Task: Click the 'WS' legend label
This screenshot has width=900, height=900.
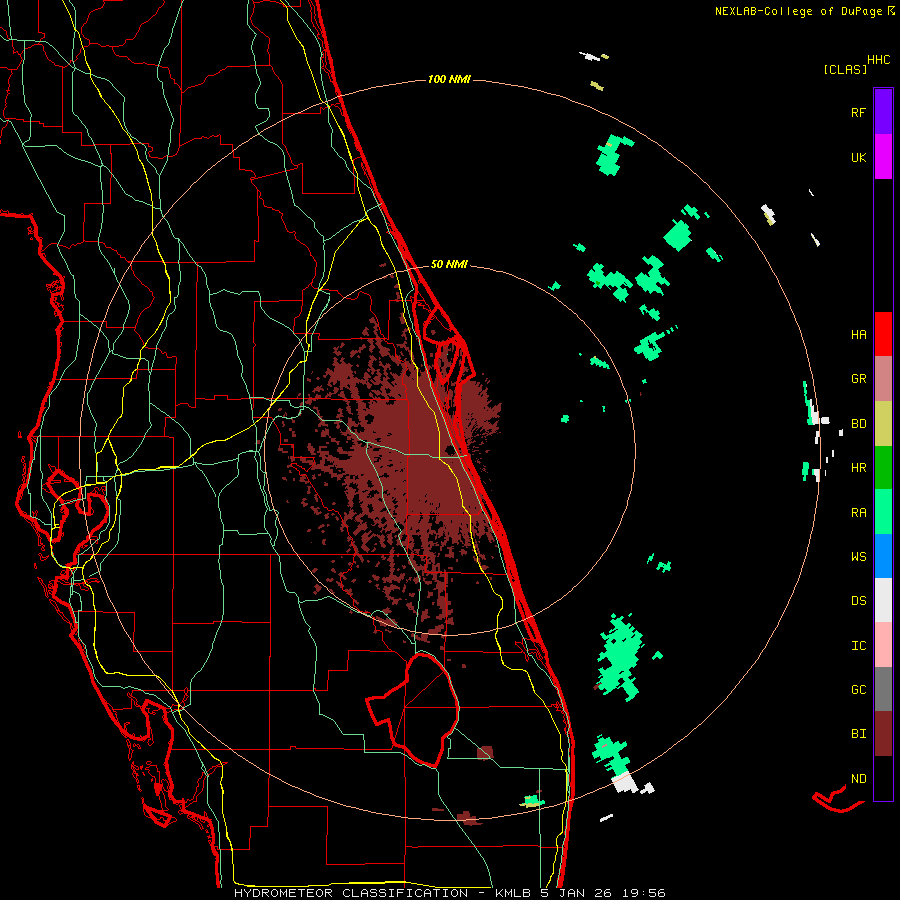Action: [858, 557]
